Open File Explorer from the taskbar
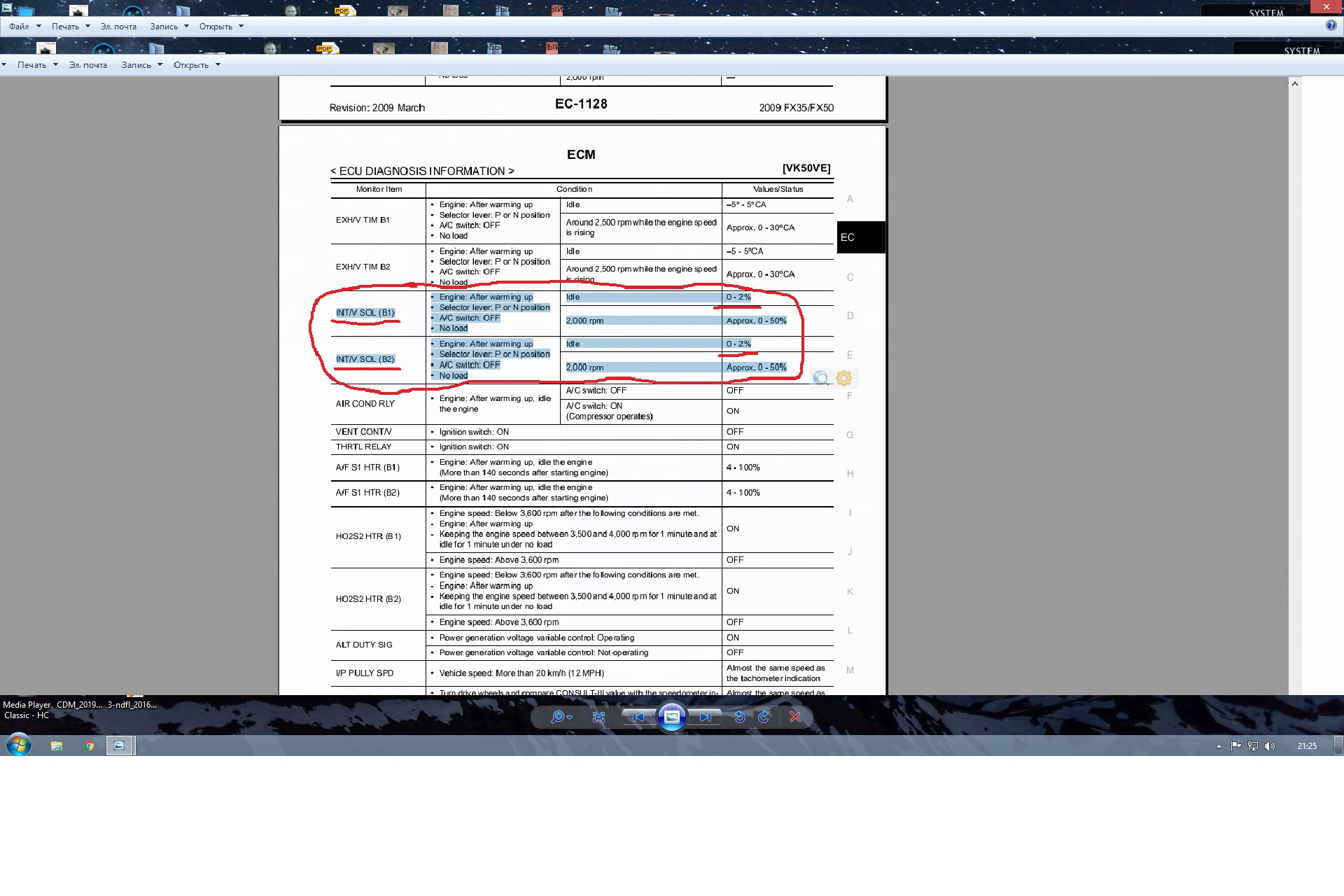This screenshot has height=896, width=1344. [x=57, y=746]
